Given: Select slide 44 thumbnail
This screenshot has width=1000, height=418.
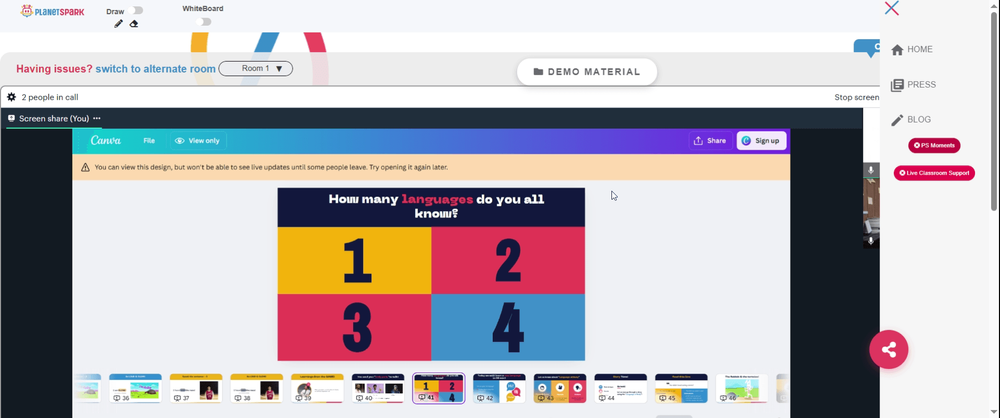Looking at the screenshot, I should click(x=621, y=389).
